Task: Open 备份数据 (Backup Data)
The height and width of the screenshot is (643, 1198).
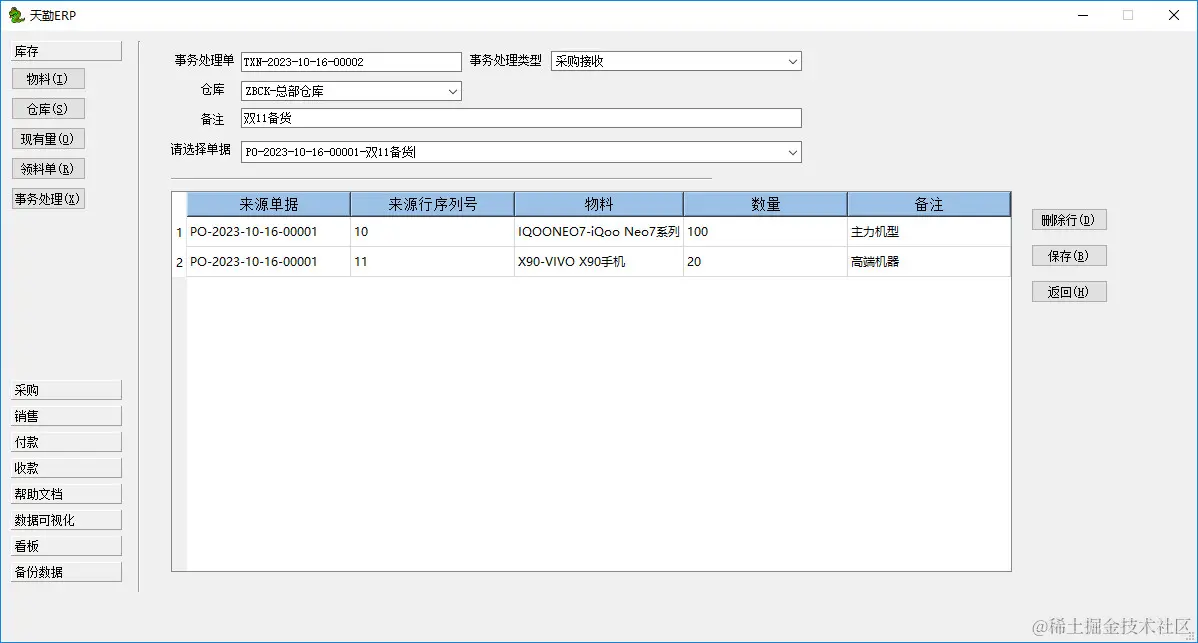Action: (x=65, y=571)
